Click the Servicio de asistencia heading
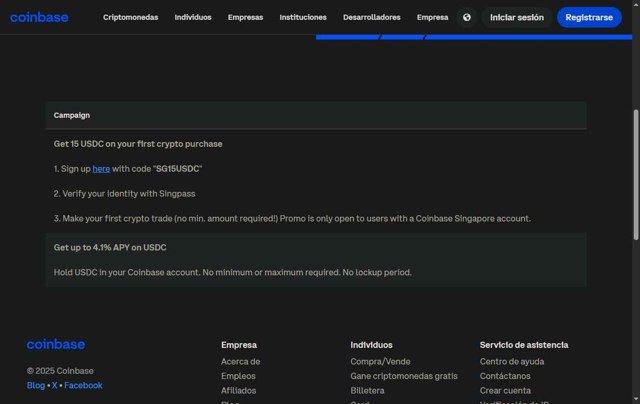Image resolution: width=640 pixels, height=404 pixels. [x=524, y=345]
